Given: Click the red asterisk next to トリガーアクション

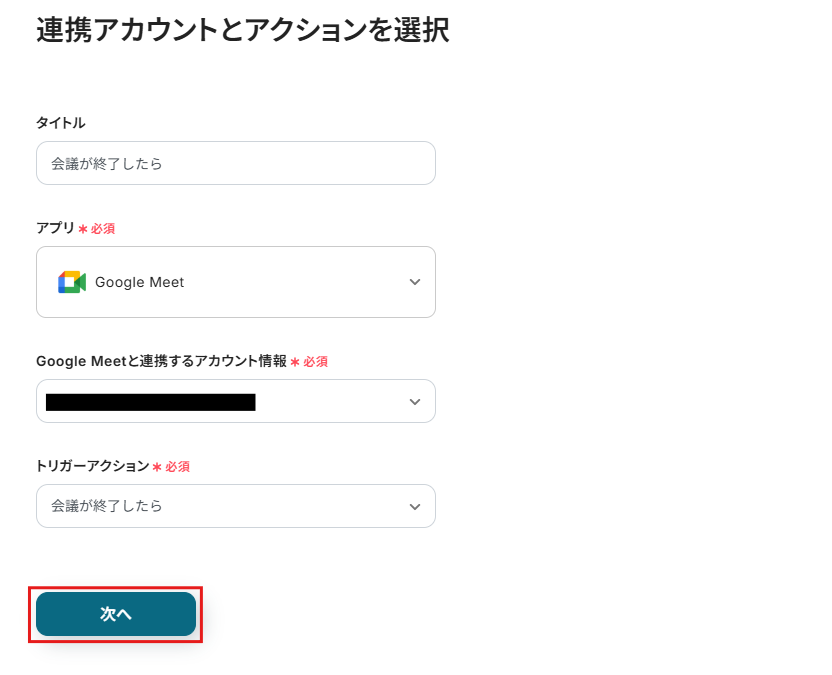Looking at the screenshot, I should click(x=157, y=467).
